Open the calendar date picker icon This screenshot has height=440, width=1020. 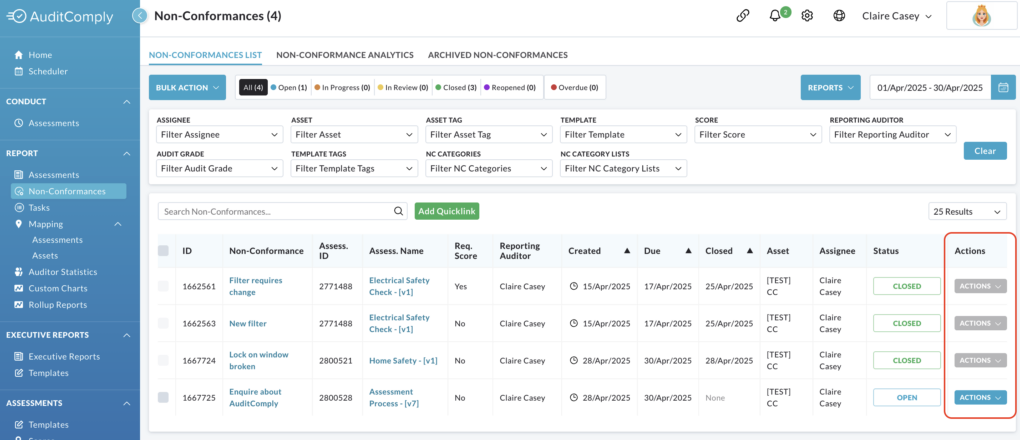coord(1003,87)
